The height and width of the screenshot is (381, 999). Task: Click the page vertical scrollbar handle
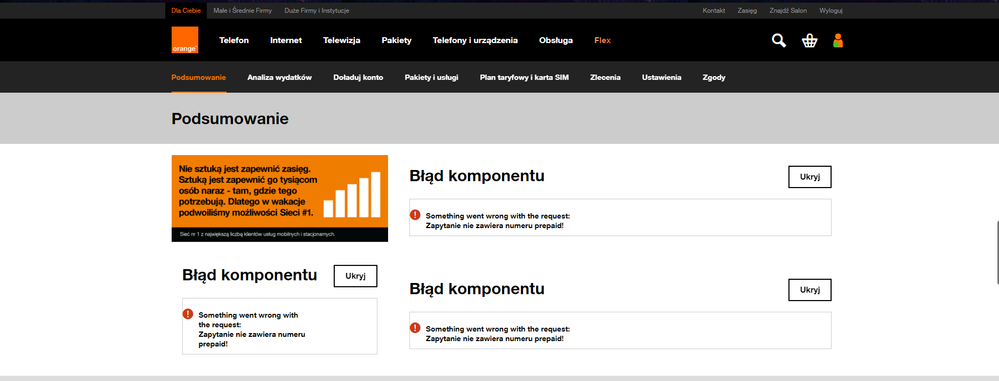pyautogui.click(x=997, y=253)
